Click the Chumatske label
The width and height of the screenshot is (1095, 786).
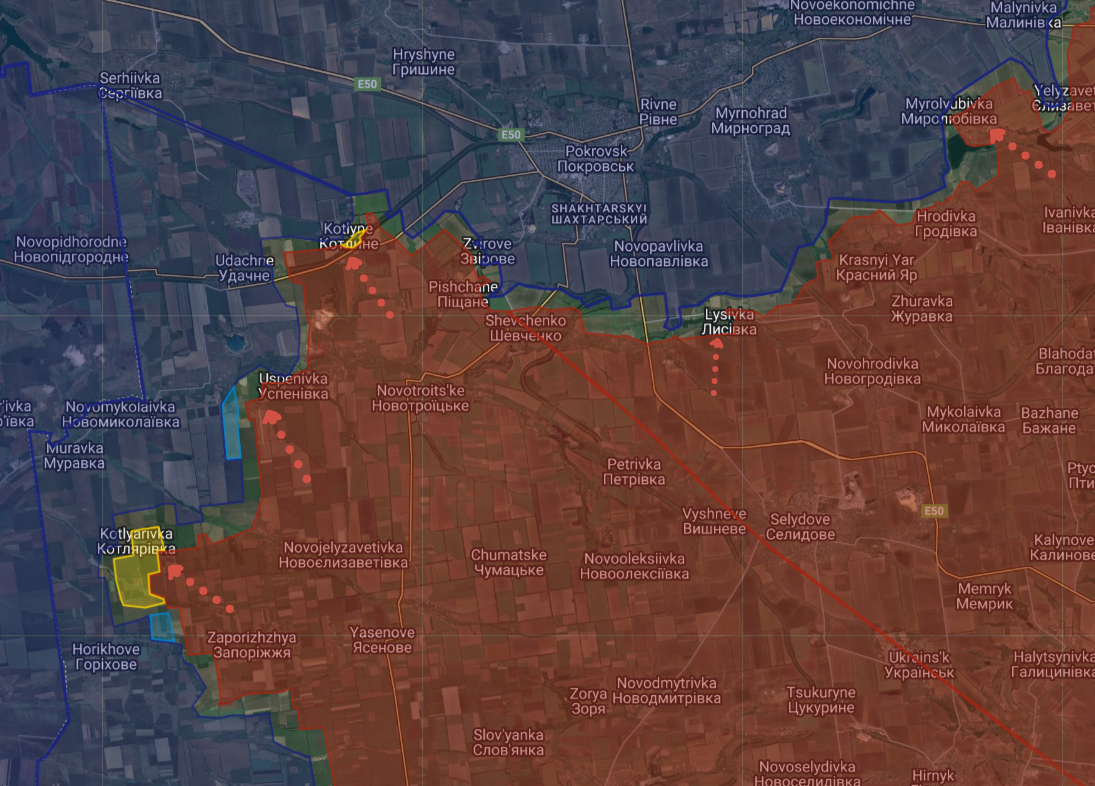[x=508, y=563]
